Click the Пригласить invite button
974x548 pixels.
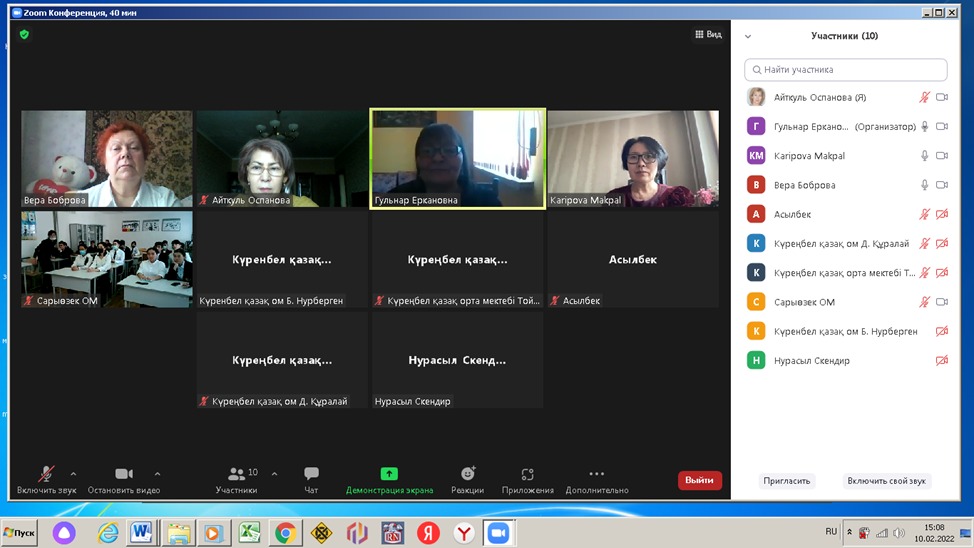click(x=787, y=481)
